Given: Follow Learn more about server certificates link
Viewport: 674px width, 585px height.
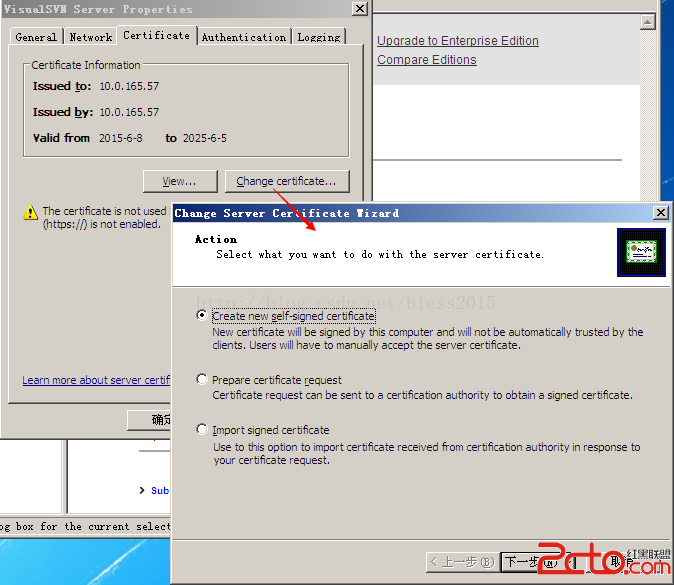Looking at the screenshot, I should click(x=96, y=380).
